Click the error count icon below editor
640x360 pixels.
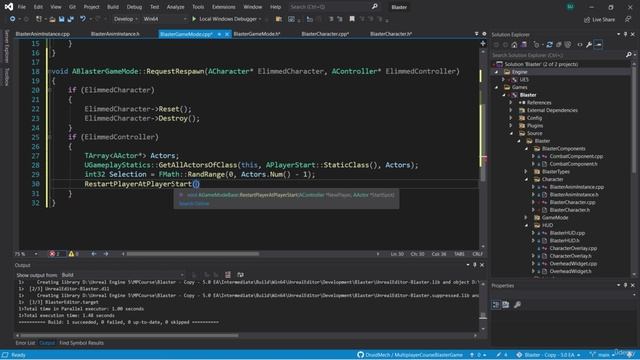pos(52,254)
